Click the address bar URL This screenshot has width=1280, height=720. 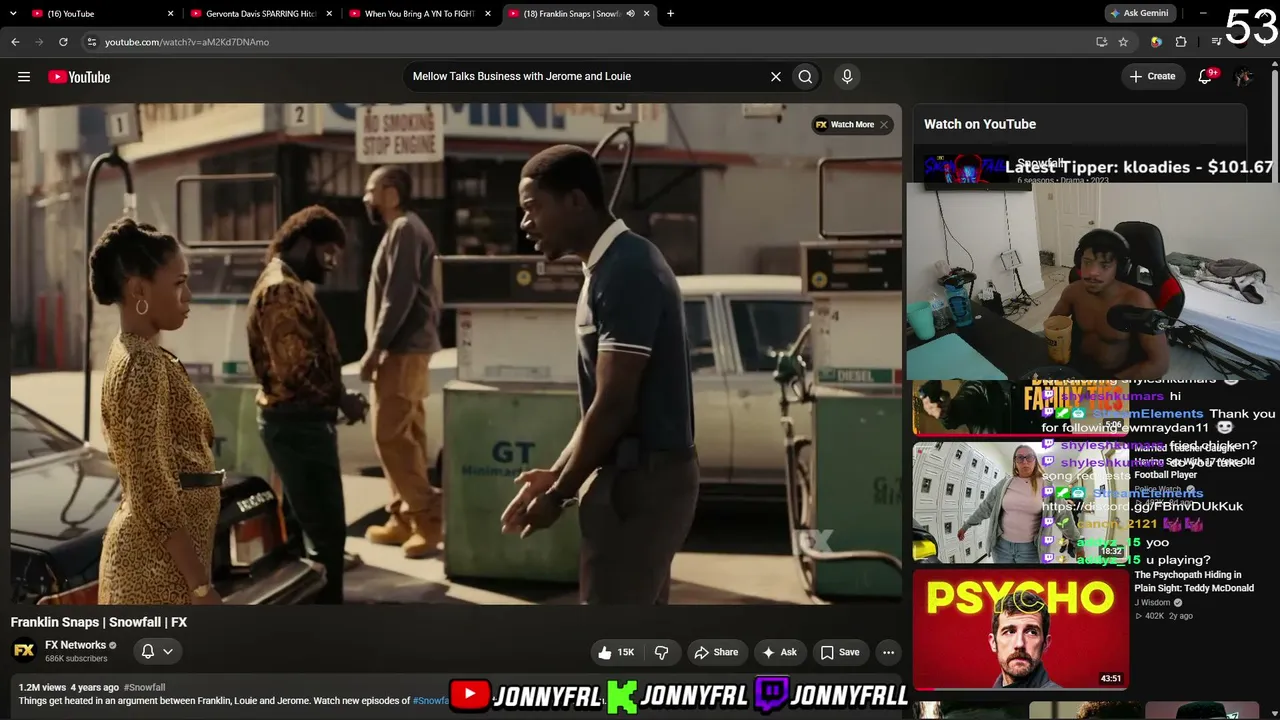pyautogui.click(x=187, y=42)
